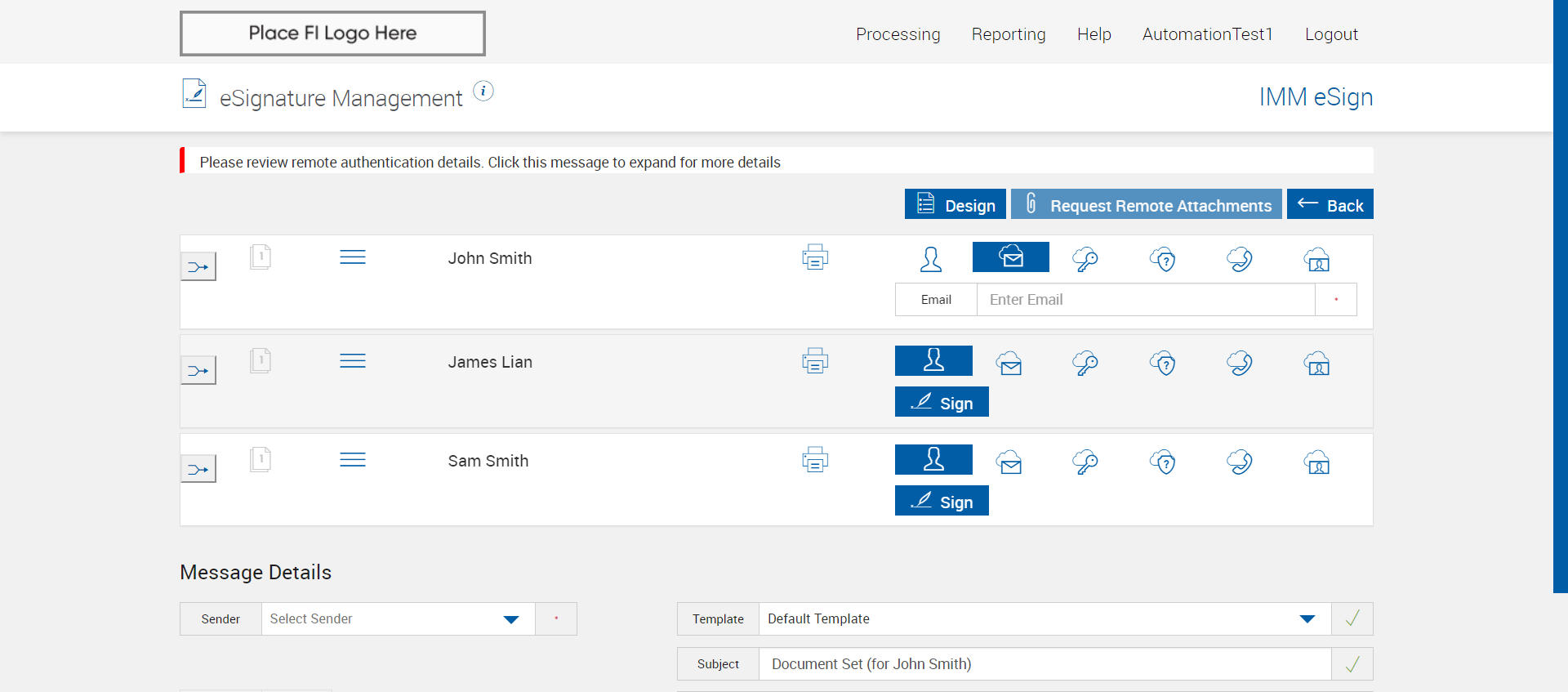Open the AutomationTest1 user menu
Viewport: 1568px width, 692px height.
[x=1207, y=34]
